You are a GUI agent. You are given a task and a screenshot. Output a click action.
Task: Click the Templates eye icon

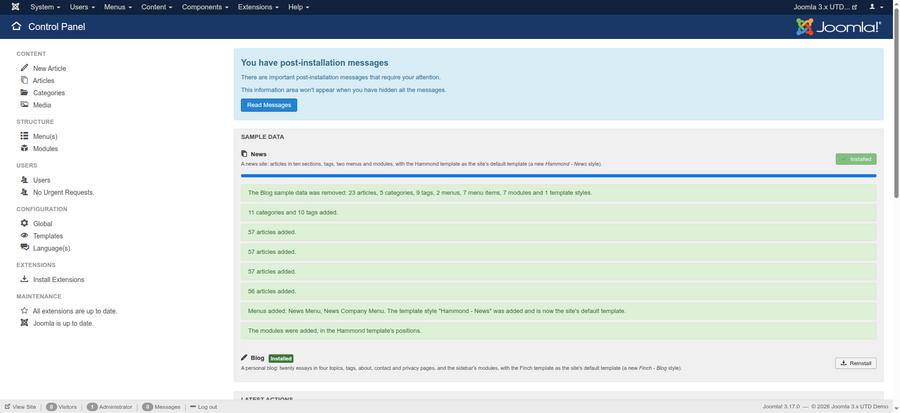24,235
